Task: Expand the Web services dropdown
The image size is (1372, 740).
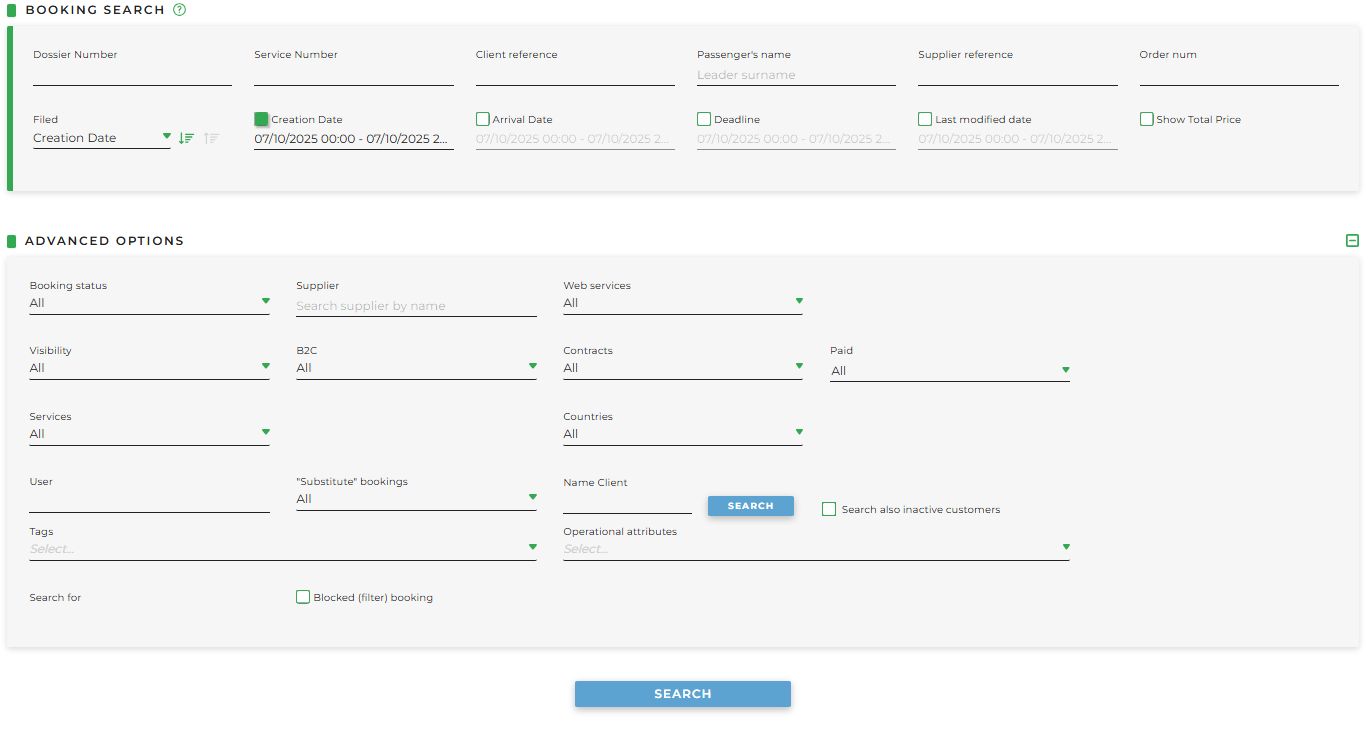Action: pyautogui.click(x=682, y=303)
